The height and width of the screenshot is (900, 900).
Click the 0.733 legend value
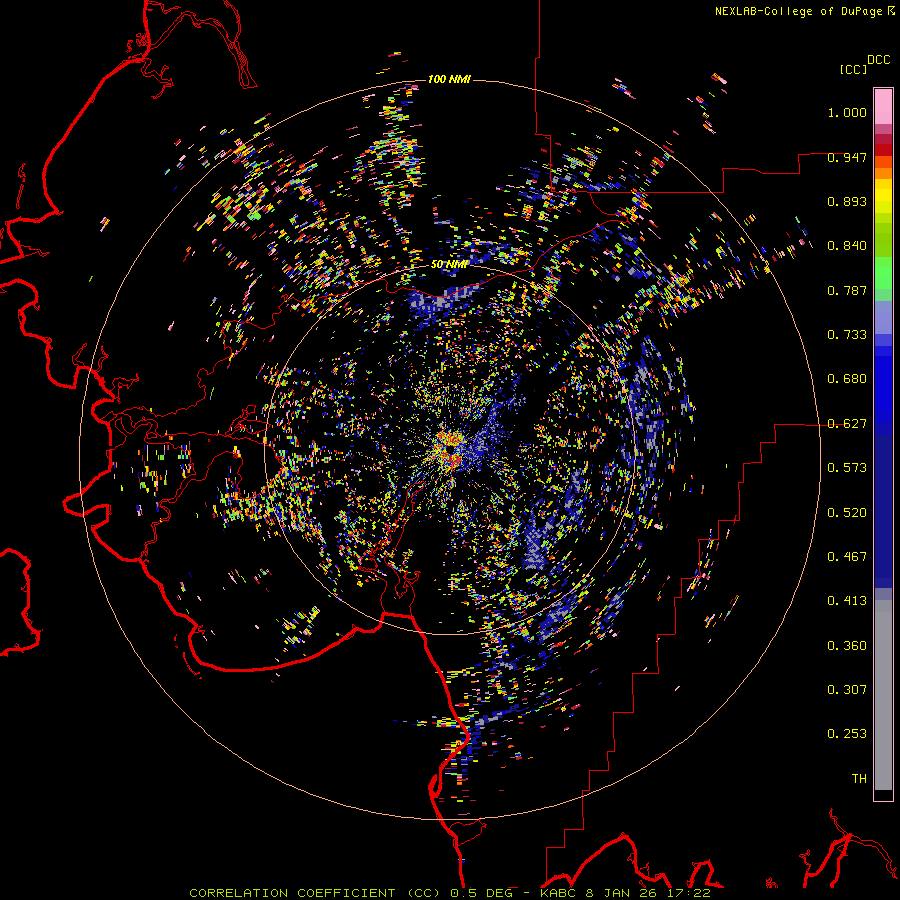pos(847,335)
